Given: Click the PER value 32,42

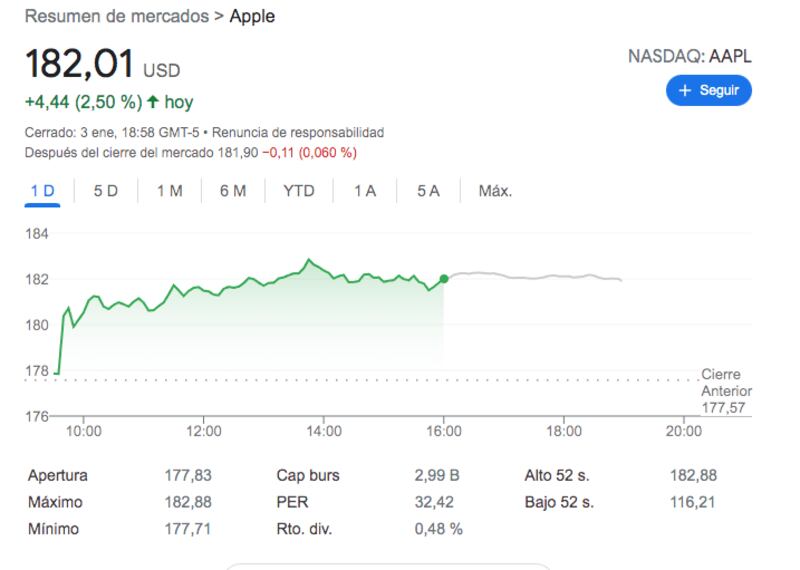Looking at the screenshot, I should coord(434,502).
